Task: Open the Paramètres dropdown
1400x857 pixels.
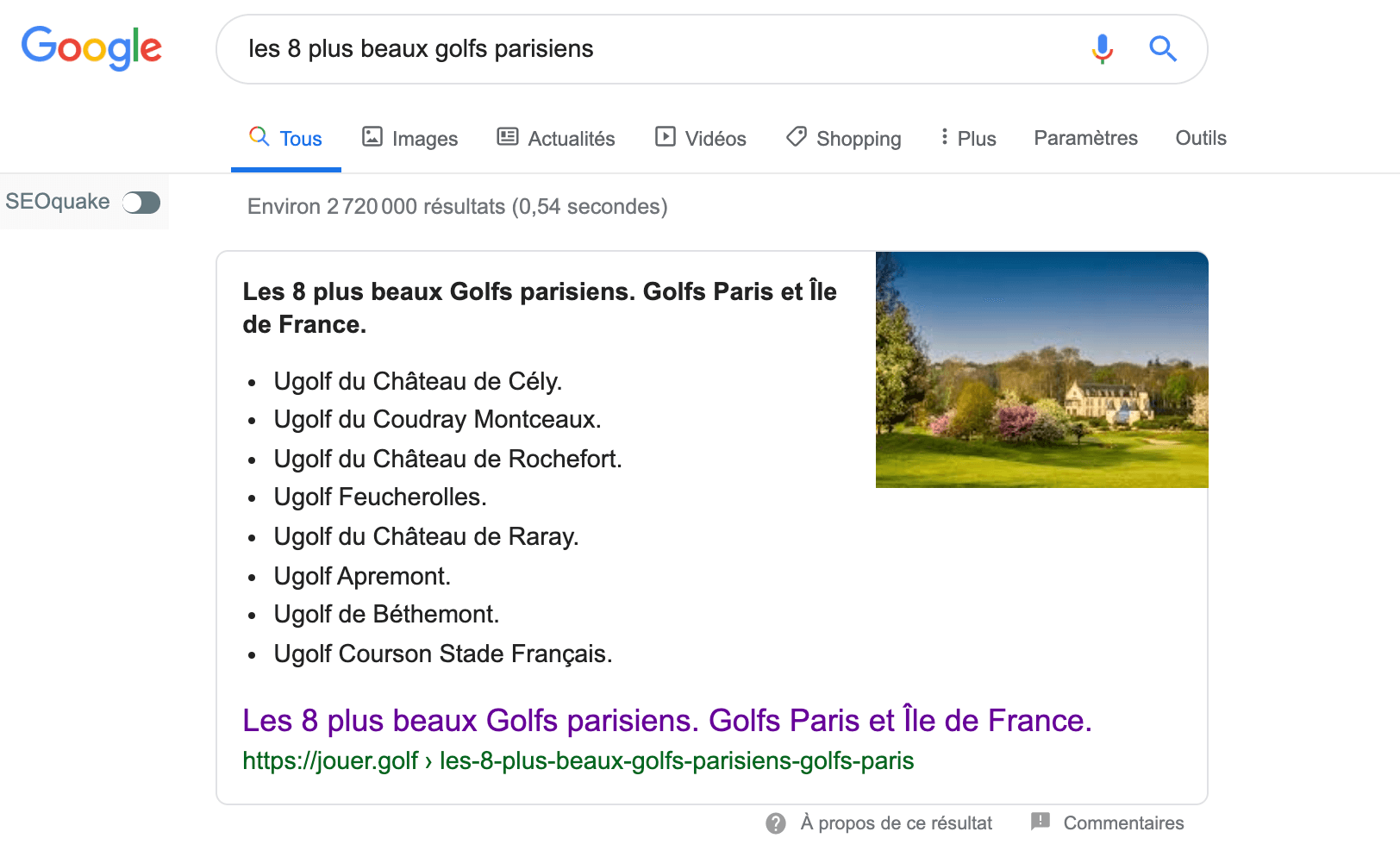Action: (1085, 138)
